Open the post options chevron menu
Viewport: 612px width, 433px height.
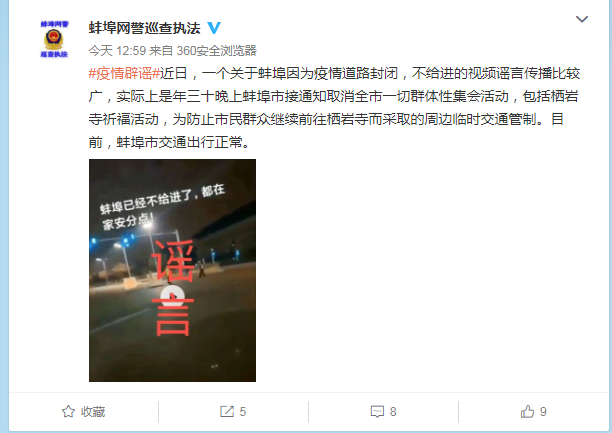[x=582, y=19]
